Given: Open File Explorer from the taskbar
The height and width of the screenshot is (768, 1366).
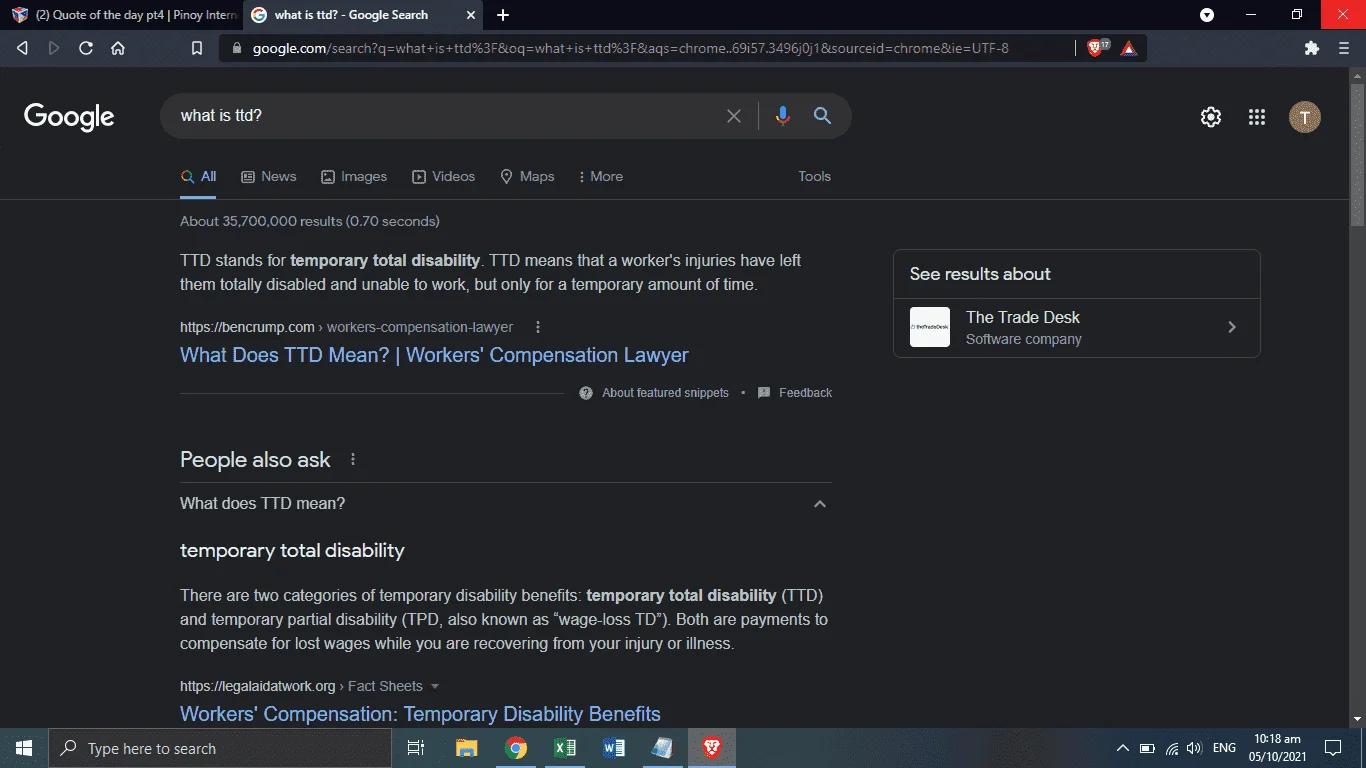Looking at the screenshot, I should click(x=466, y=748).
